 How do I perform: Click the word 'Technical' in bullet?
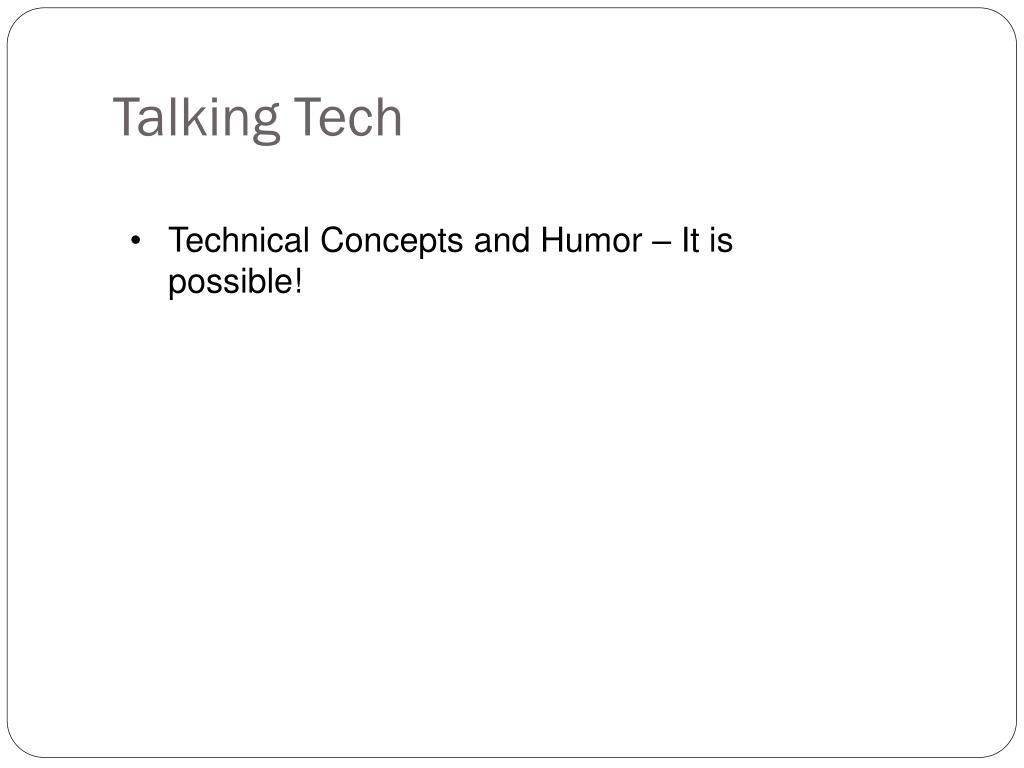tap(239, 240)
